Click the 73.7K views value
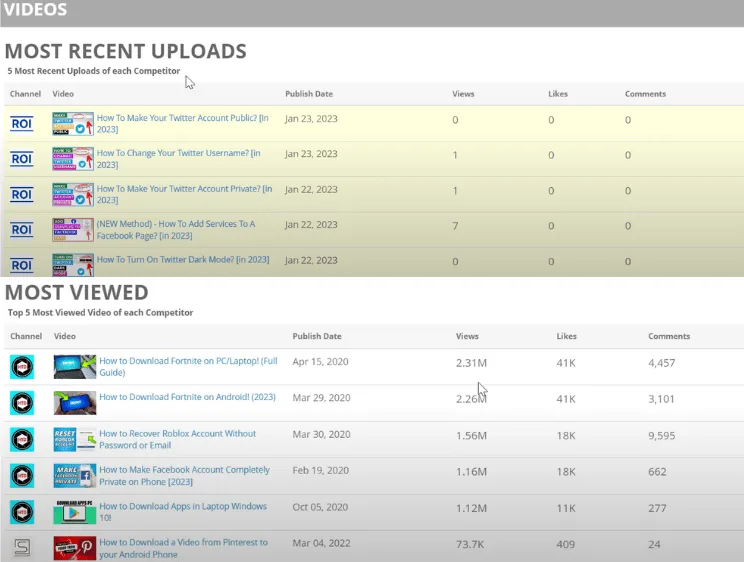This screenshot has width=744, height=562. [x=470, y=544]
